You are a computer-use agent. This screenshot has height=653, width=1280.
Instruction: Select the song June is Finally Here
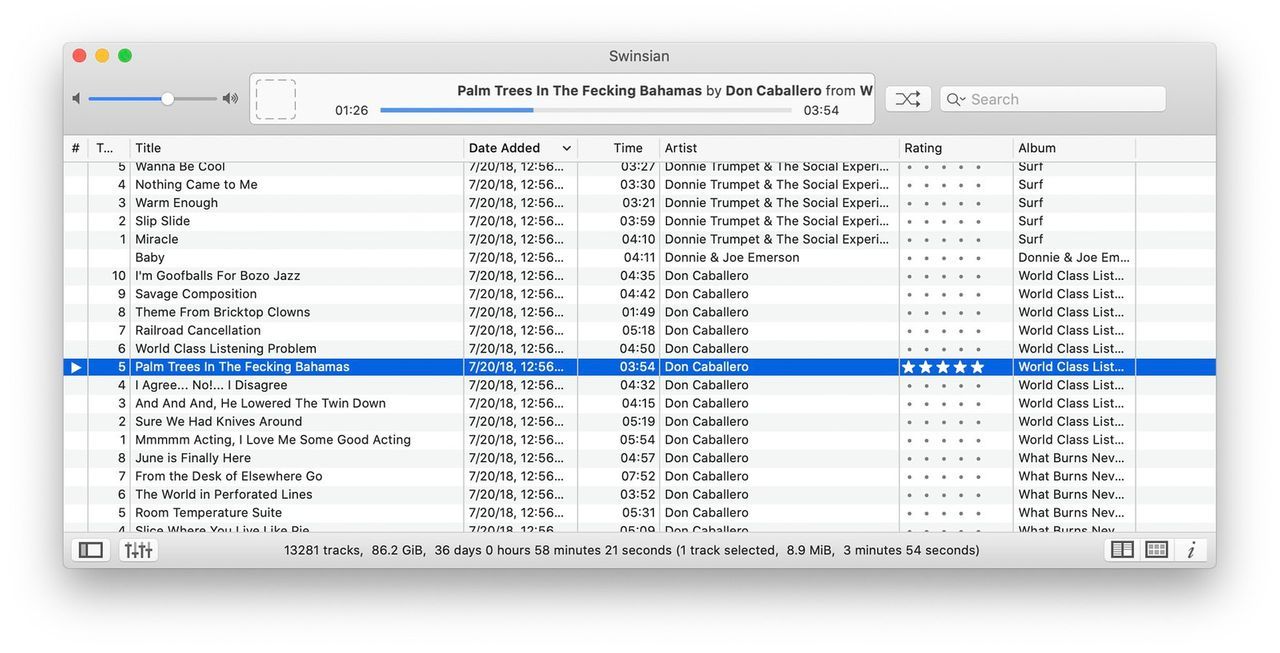(x=193, y=458)
